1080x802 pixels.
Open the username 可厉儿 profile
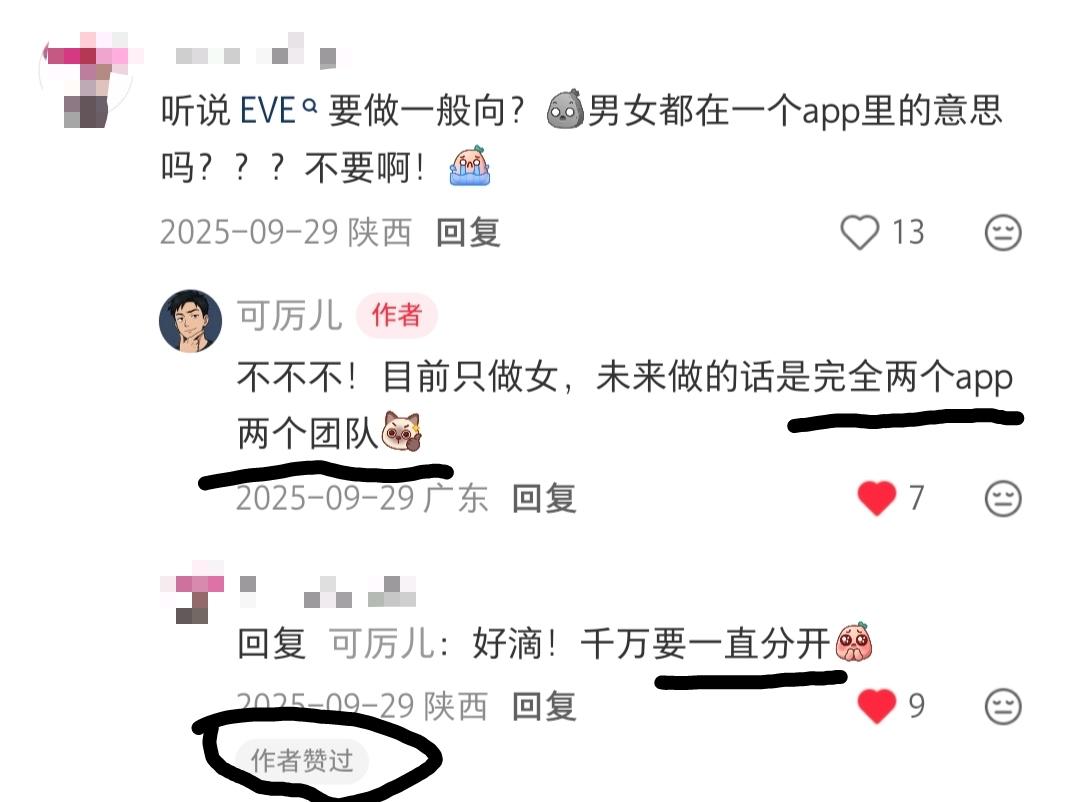tap(289, 316)
